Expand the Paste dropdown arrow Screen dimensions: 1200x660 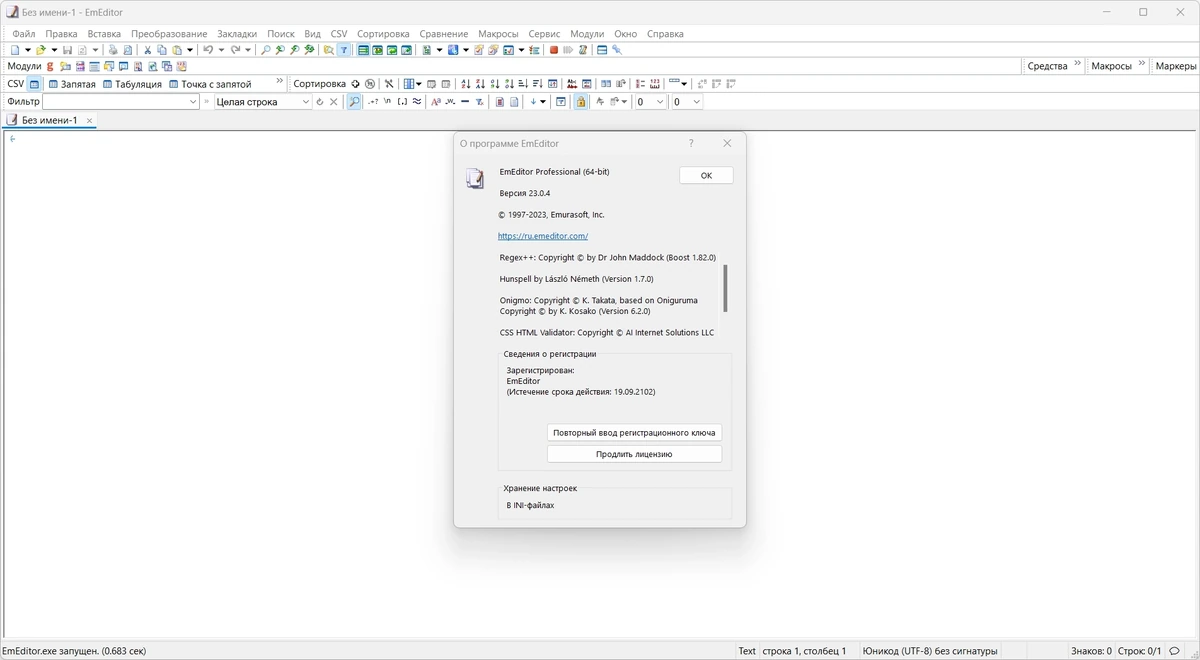(190, 50)
